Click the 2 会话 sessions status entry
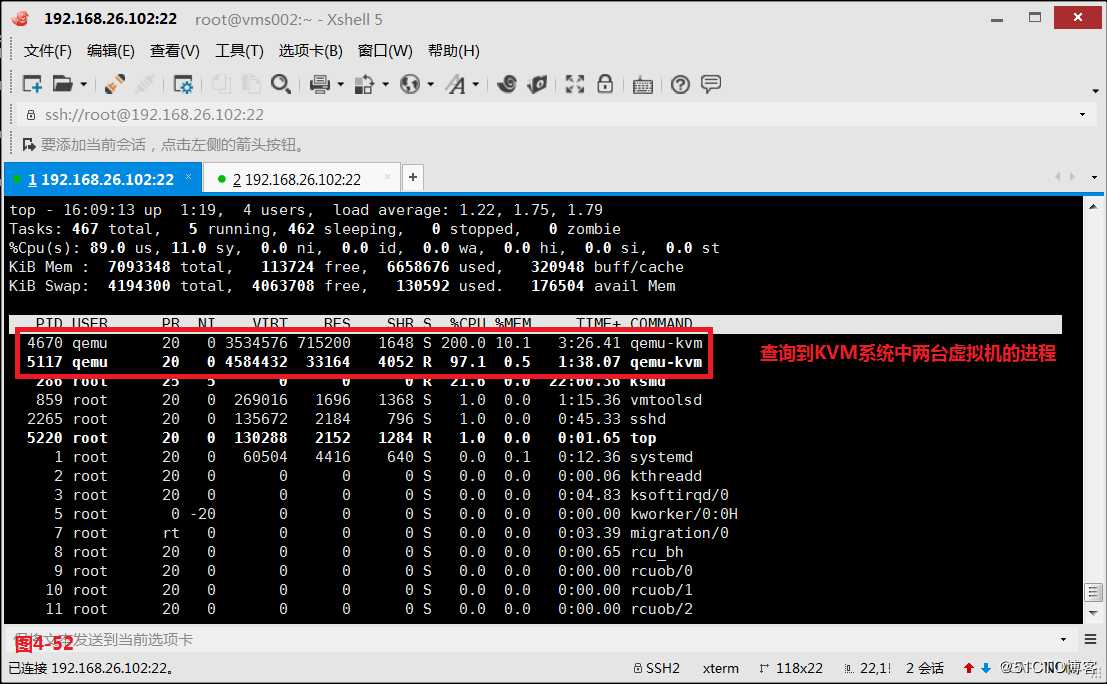This screenshot has width=1107, height=684. 925,668
